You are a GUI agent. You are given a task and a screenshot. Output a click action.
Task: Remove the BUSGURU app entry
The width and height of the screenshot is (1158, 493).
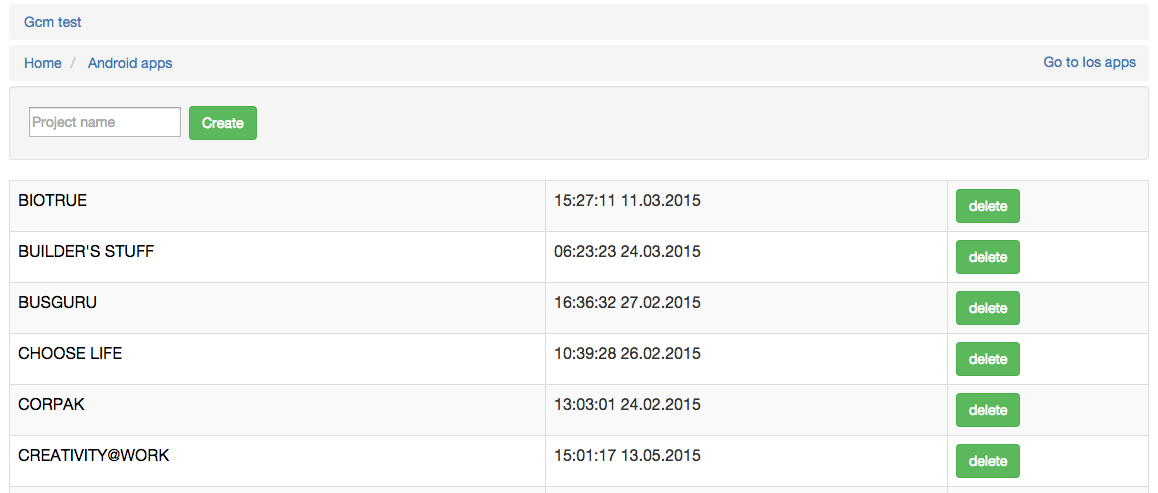tap(987, 308)
